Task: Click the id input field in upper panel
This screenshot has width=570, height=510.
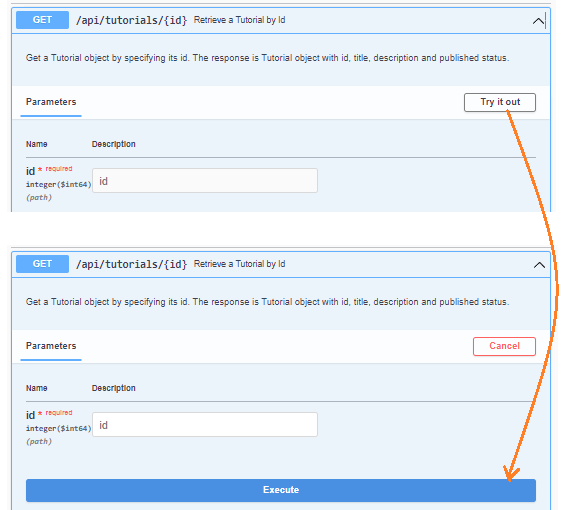Action: point(205,181)
